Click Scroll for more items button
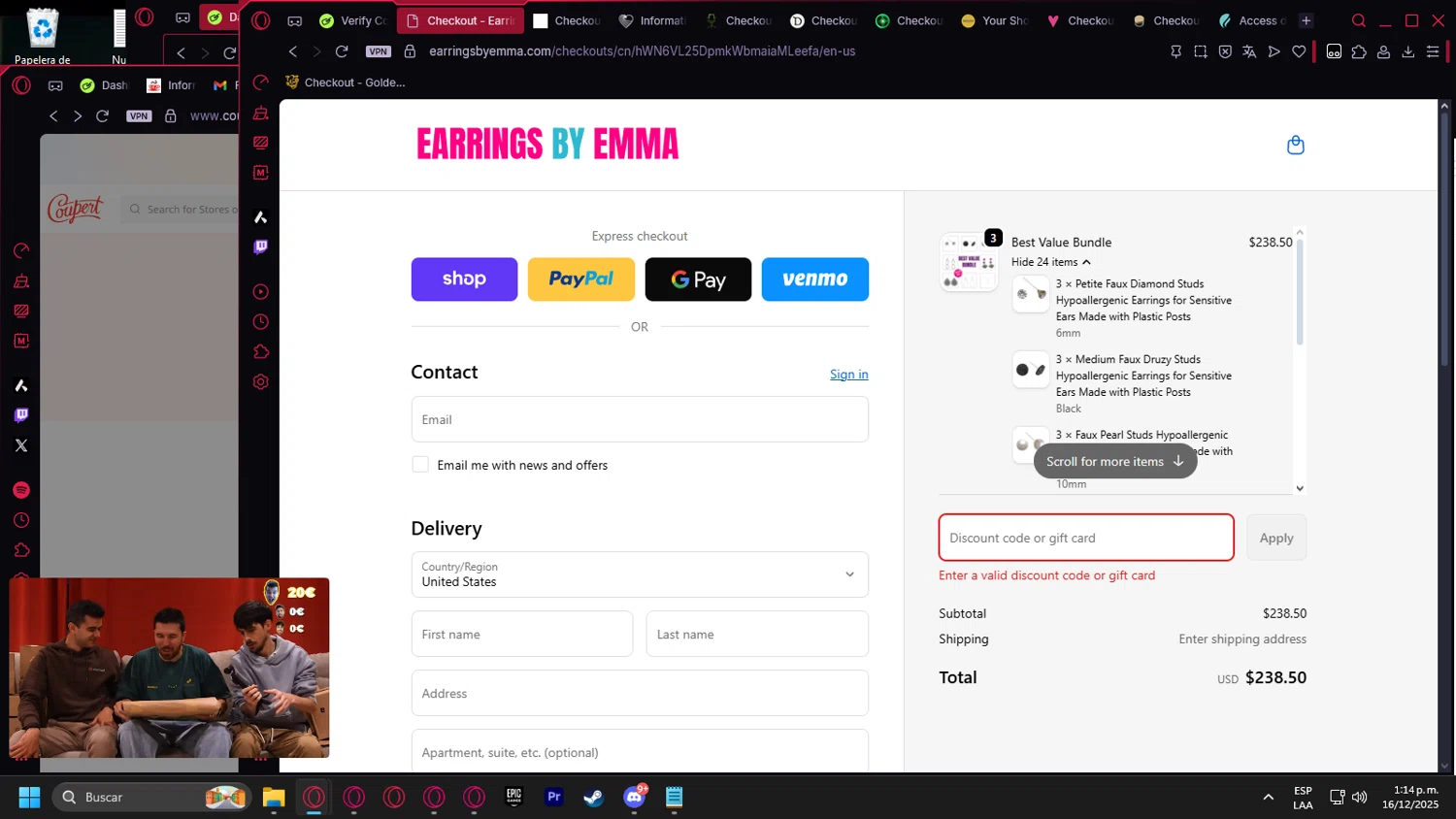Viewport: 1456px width, 819px height. [1115, 462]
